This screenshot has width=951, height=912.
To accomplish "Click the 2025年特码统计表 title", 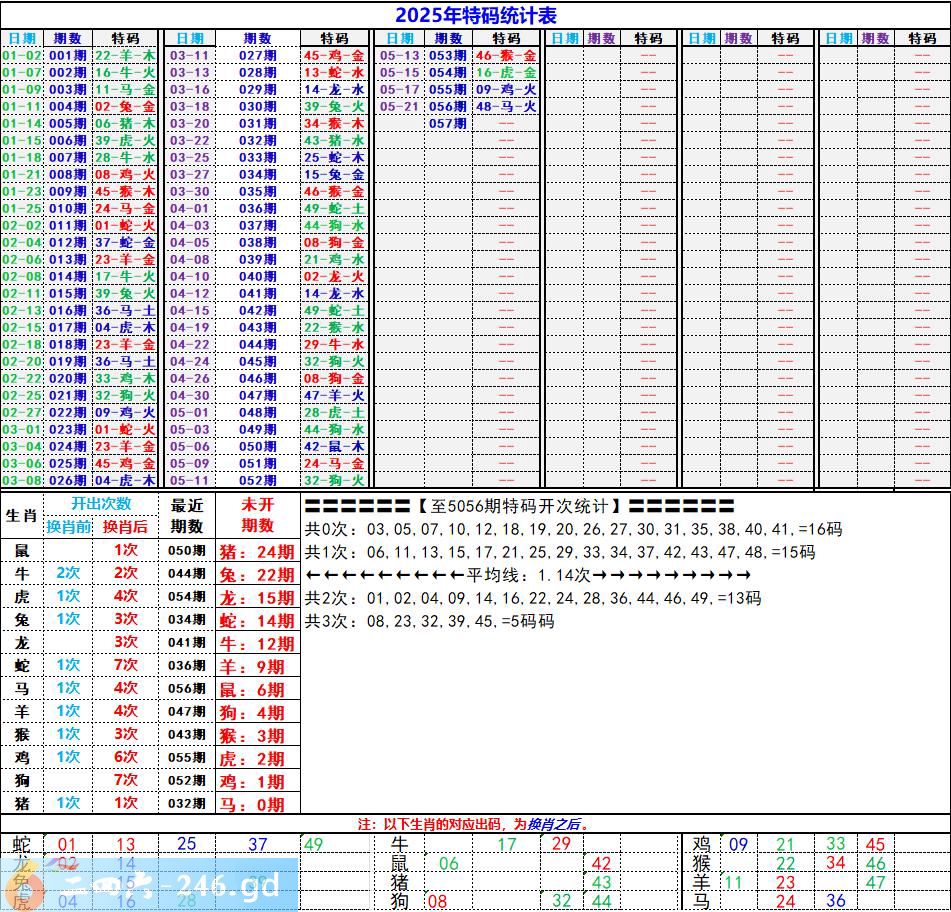I will coord(475,15).
